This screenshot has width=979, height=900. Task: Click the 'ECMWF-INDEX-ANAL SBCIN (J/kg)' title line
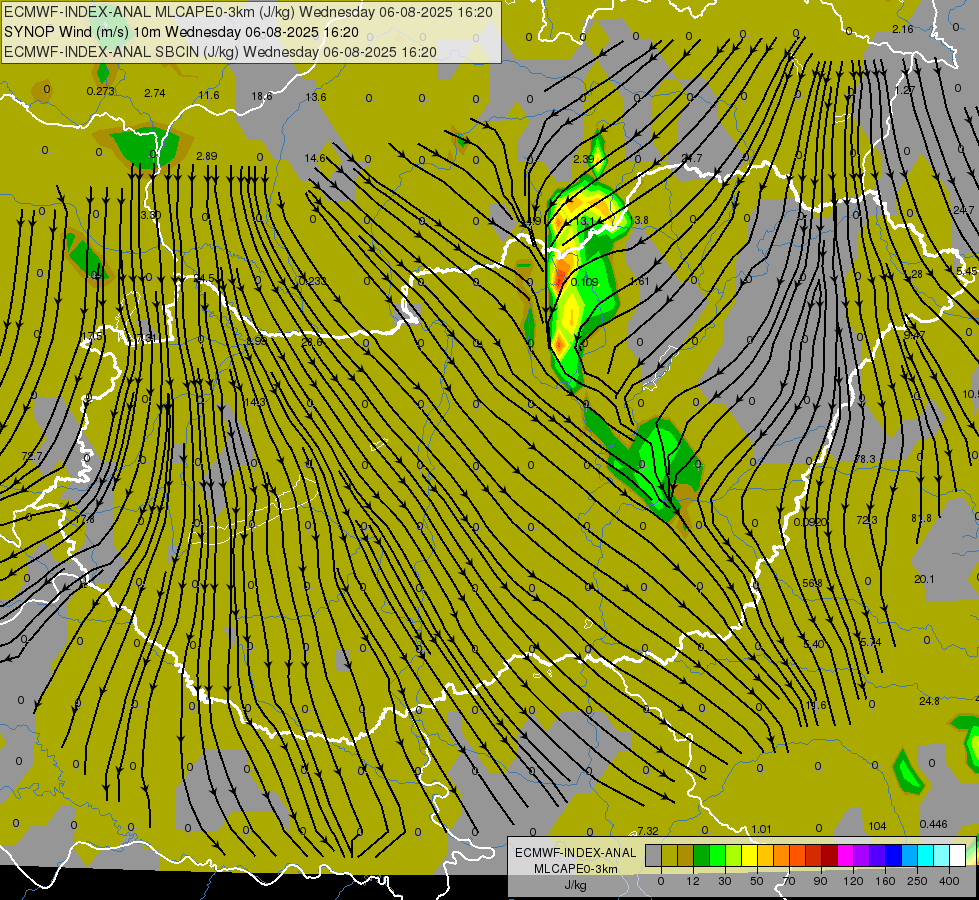(121, 52)
